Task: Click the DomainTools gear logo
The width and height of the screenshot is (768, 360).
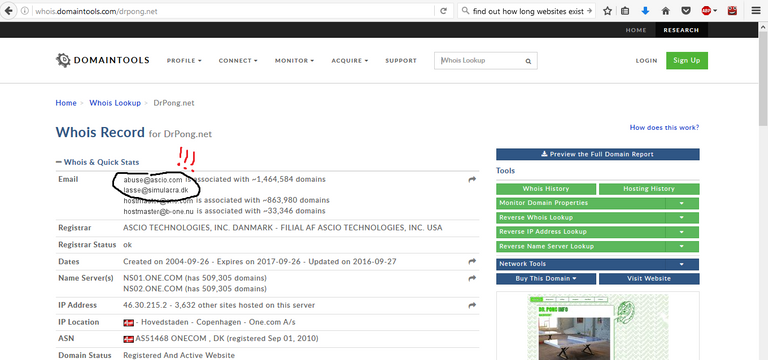Action: tap(63, 60)
